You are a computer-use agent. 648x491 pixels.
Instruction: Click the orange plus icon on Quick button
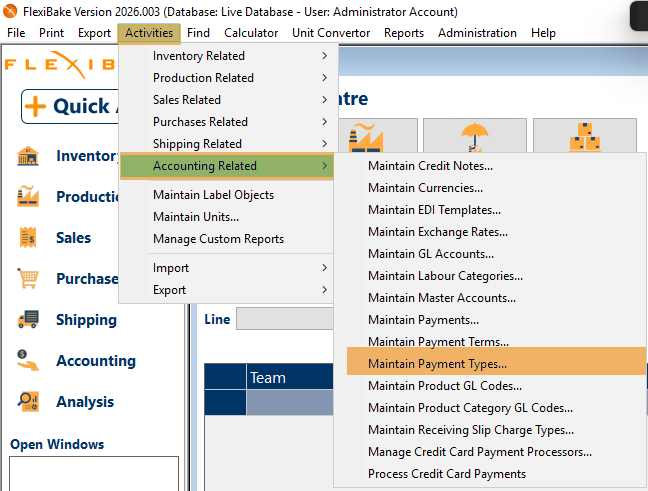coord(35,106)
